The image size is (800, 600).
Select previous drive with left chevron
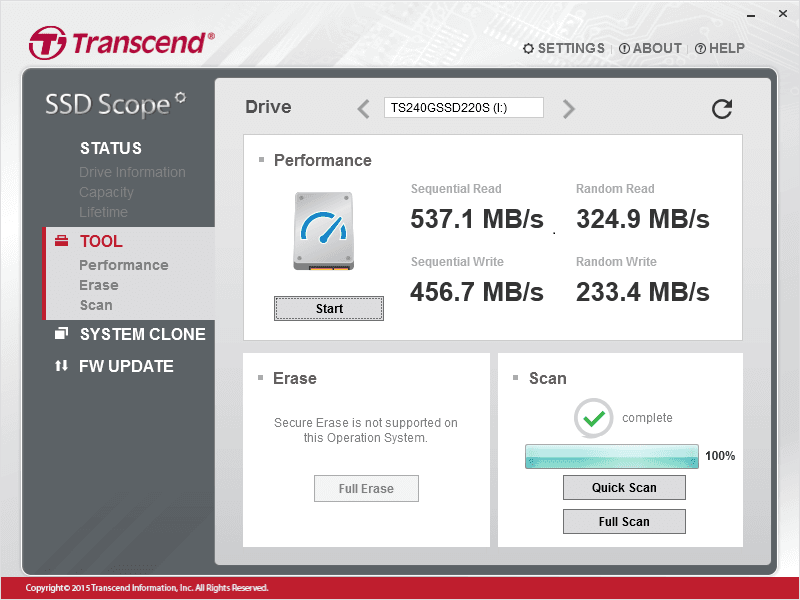tap(363, 109)
